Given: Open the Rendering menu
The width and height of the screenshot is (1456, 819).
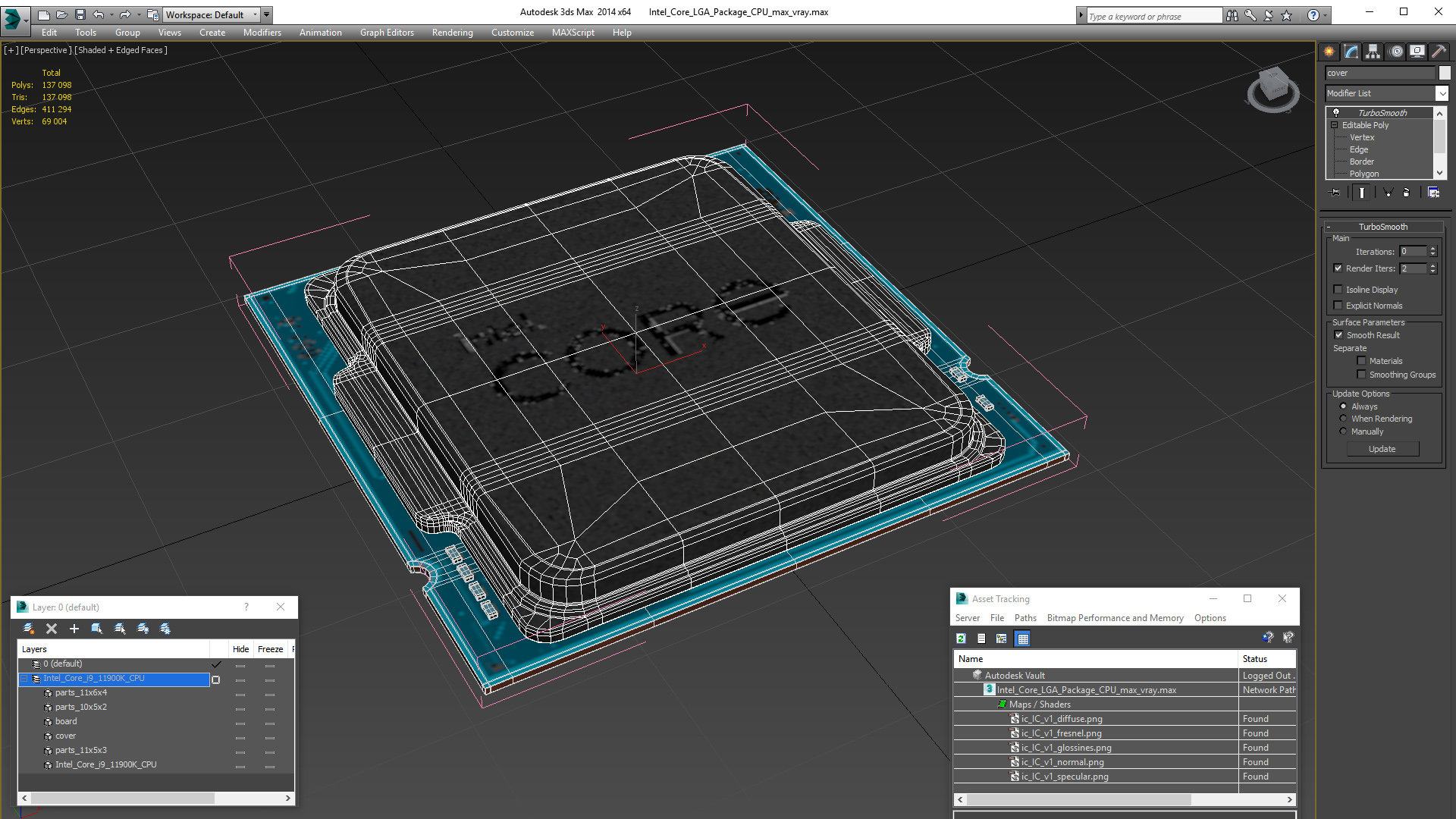Looking at the screenshot, I should coord(452,33).
